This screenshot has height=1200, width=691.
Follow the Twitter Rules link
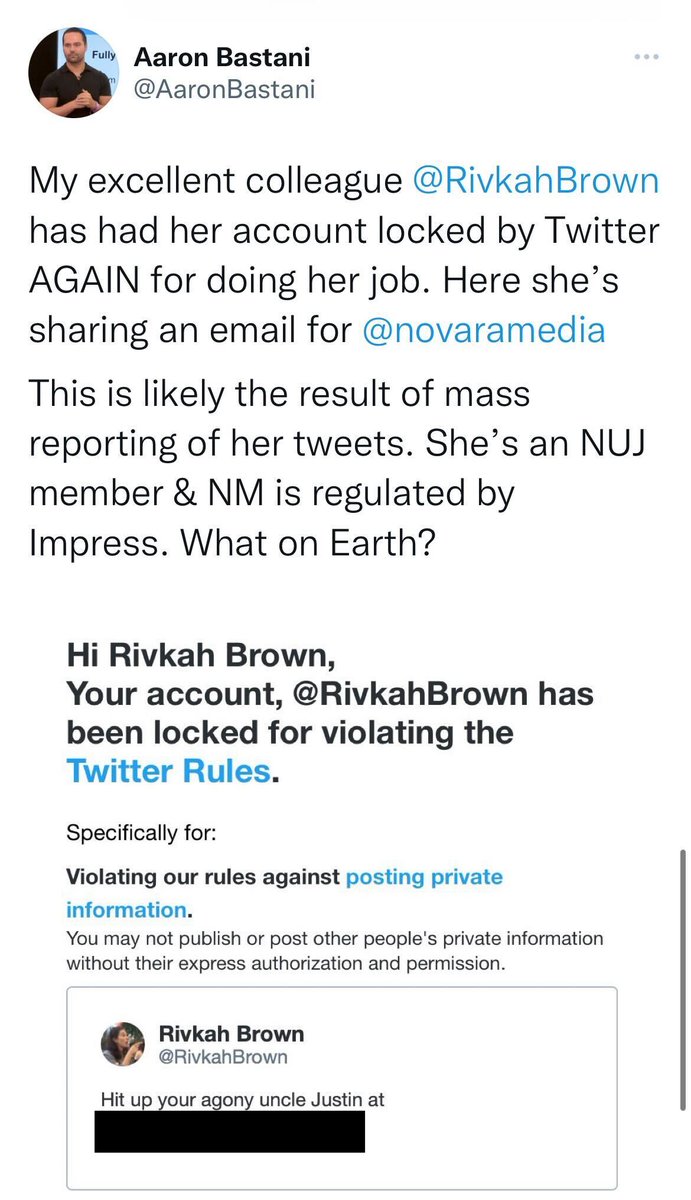168,771
